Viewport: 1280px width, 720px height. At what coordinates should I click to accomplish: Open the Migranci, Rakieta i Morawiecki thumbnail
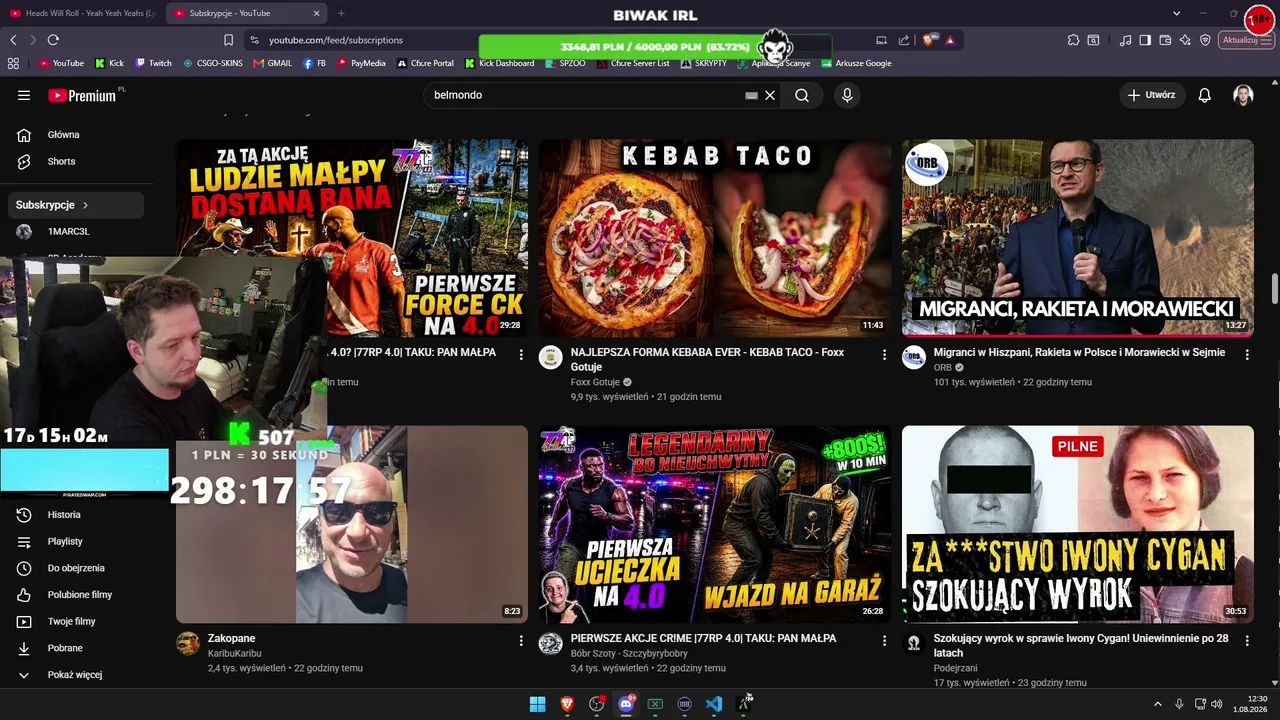1078,238
